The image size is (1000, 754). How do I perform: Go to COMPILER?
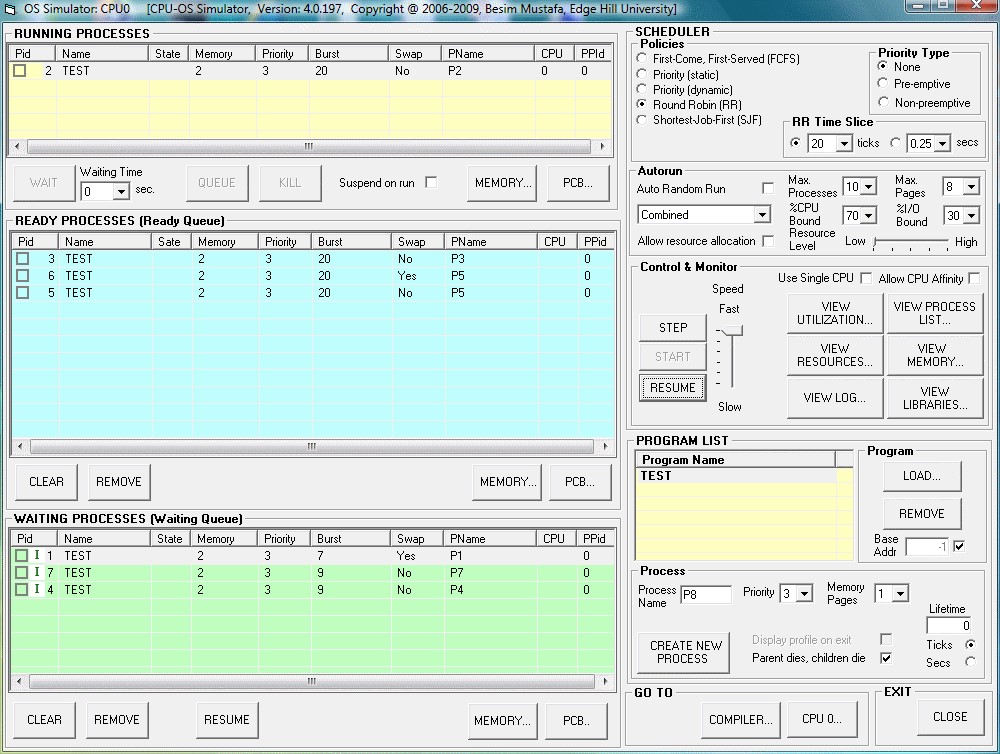(x=741, y=720)
